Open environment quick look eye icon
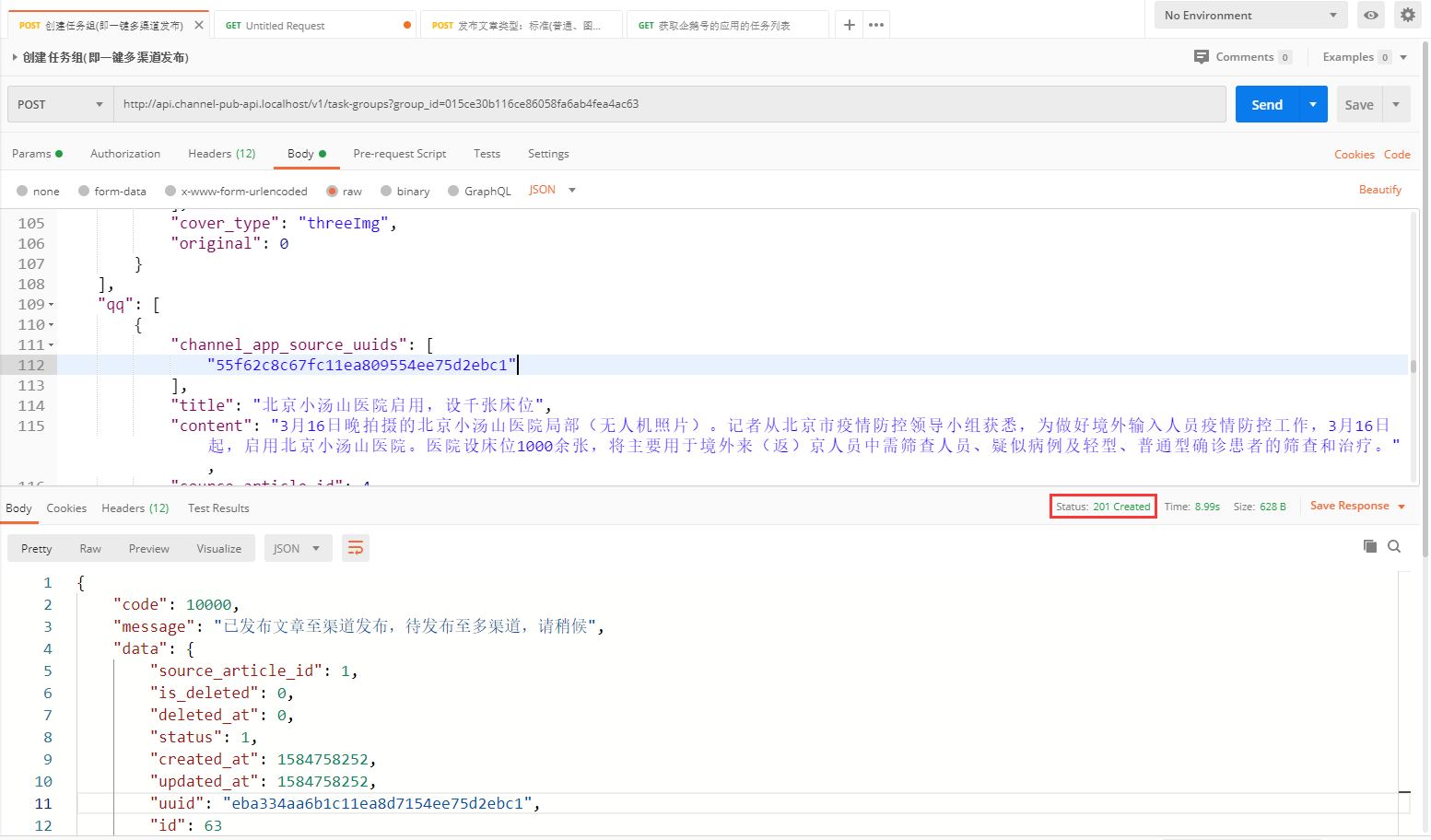This screenshot has width=1431, height=840. (1371, 15)
